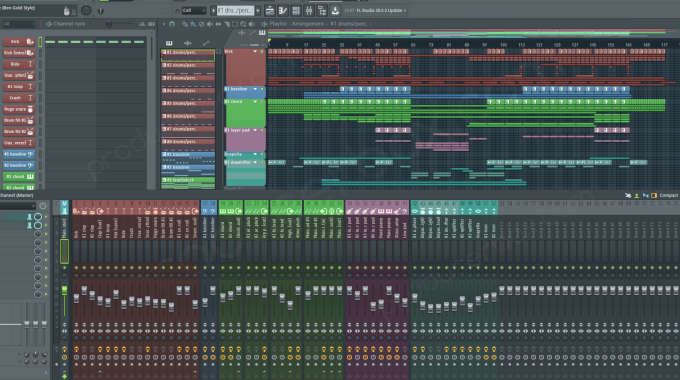Select the playlist Mute tool
This screenshot has height=380, width=680.
209,24
